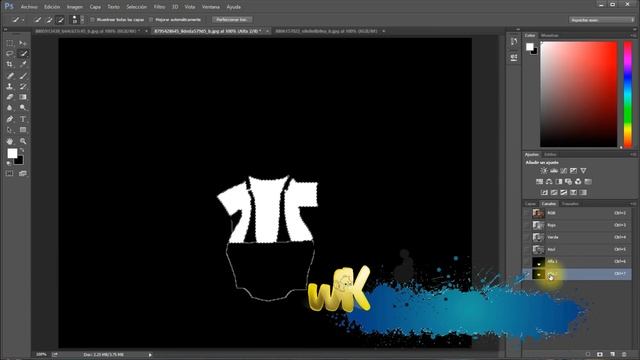Pick a color in the color field
The width and height of the screenshot is (640, 360).
click(578, 94)
